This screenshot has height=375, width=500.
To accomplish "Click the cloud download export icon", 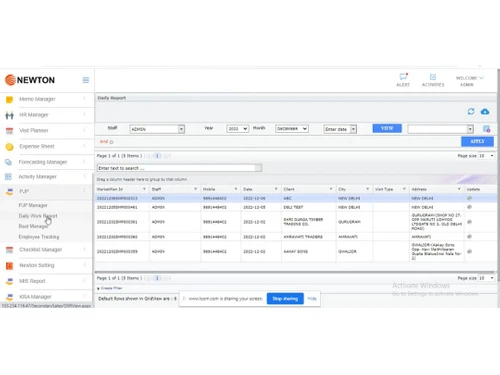I will (x=485, y=112).
